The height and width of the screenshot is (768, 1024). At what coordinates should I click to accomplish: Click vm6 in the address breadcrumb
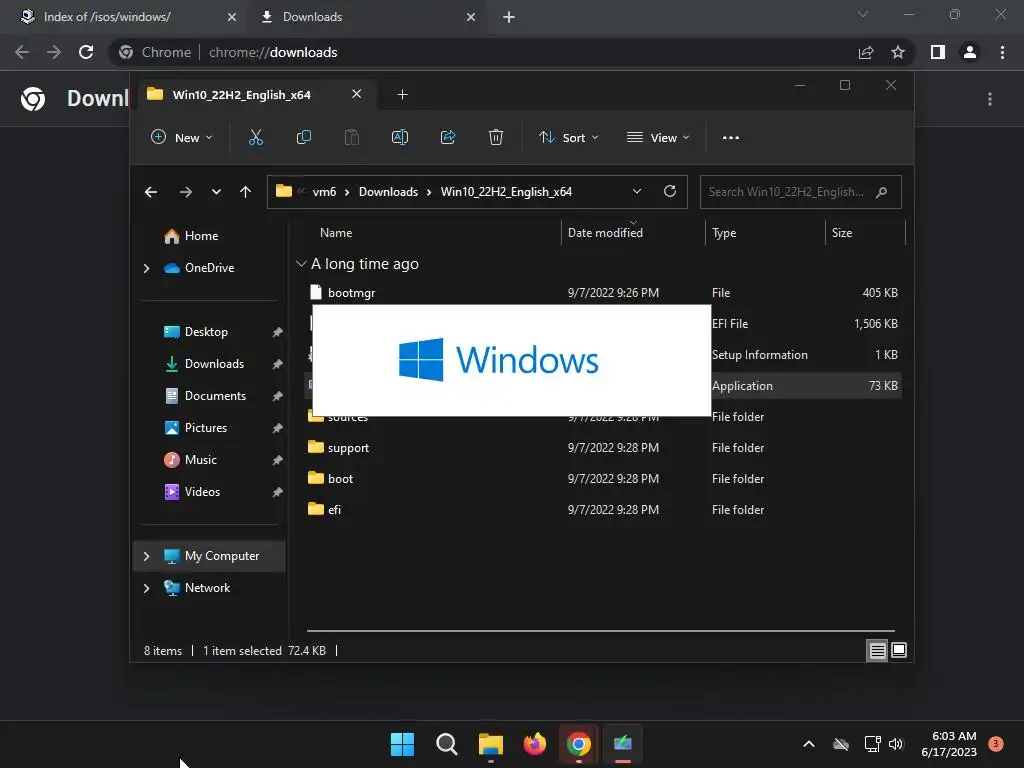(324, 192)
